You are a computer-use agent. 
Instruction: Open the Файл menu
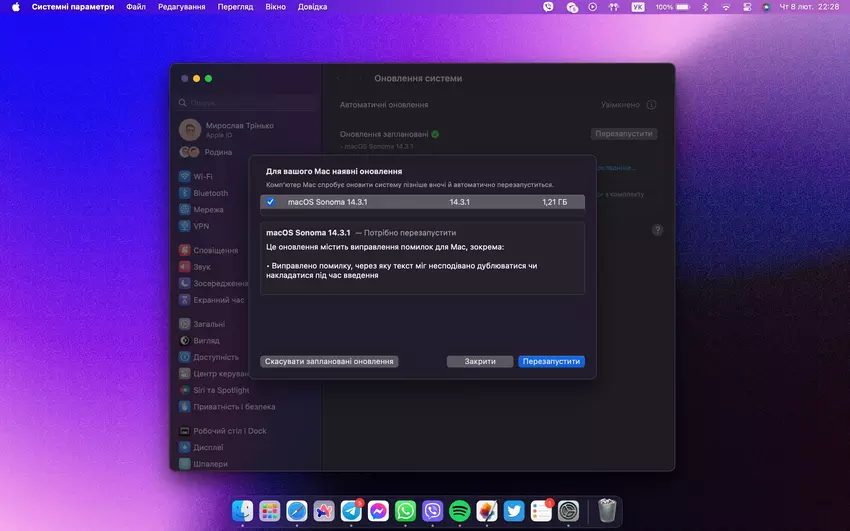(136, 7)
